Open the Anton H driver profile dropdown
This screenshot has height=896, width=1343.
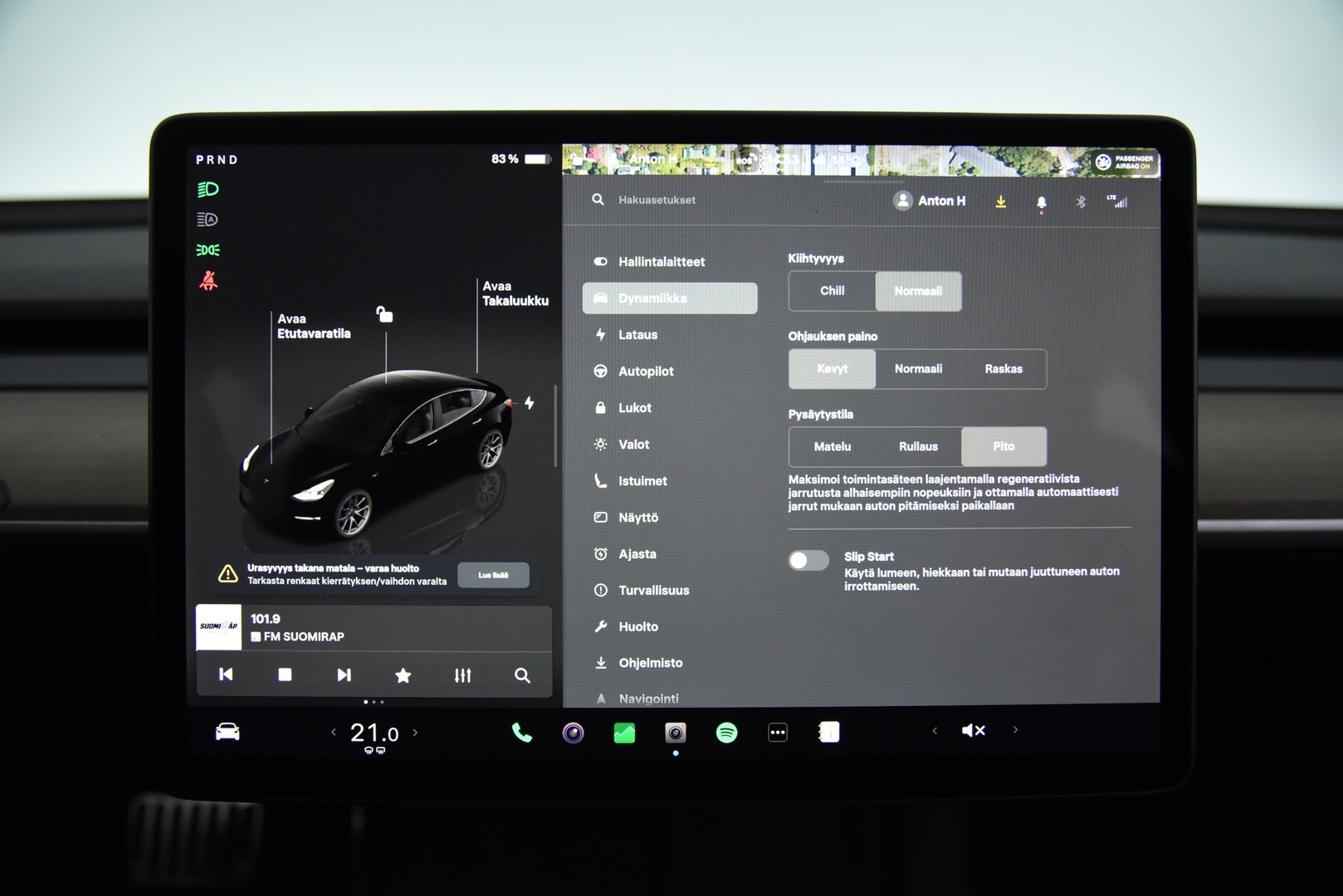pos(930,200)
